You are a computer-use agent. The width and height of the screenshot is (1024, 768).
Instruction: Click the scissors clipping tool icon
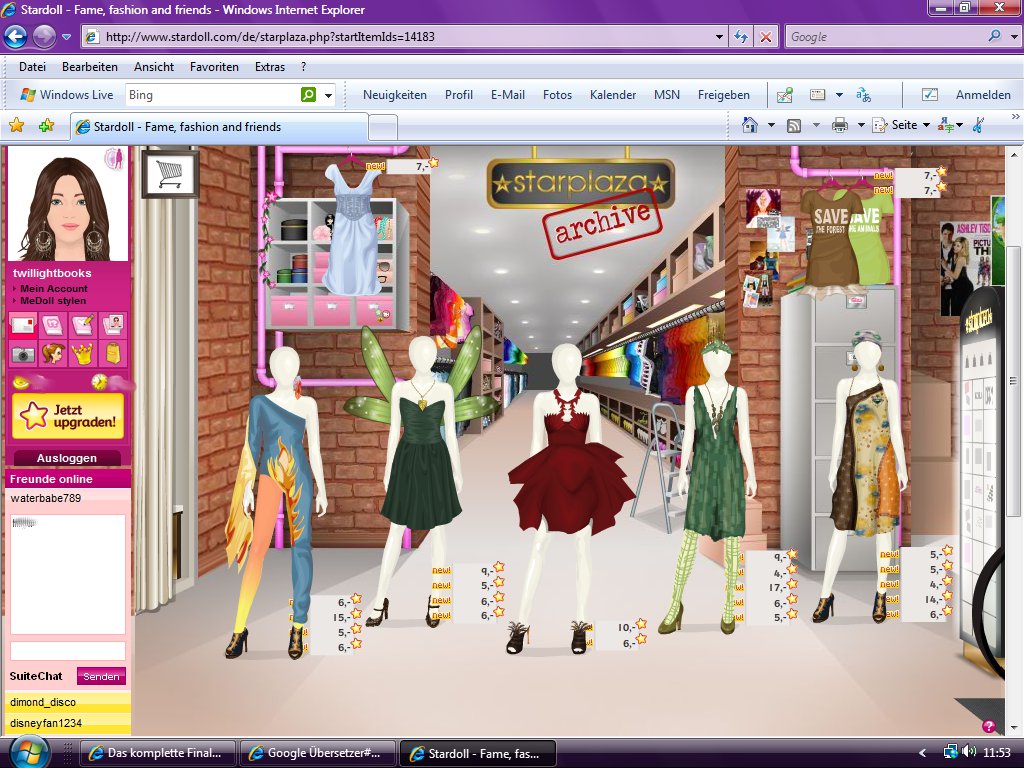click(x=978, y=125)
